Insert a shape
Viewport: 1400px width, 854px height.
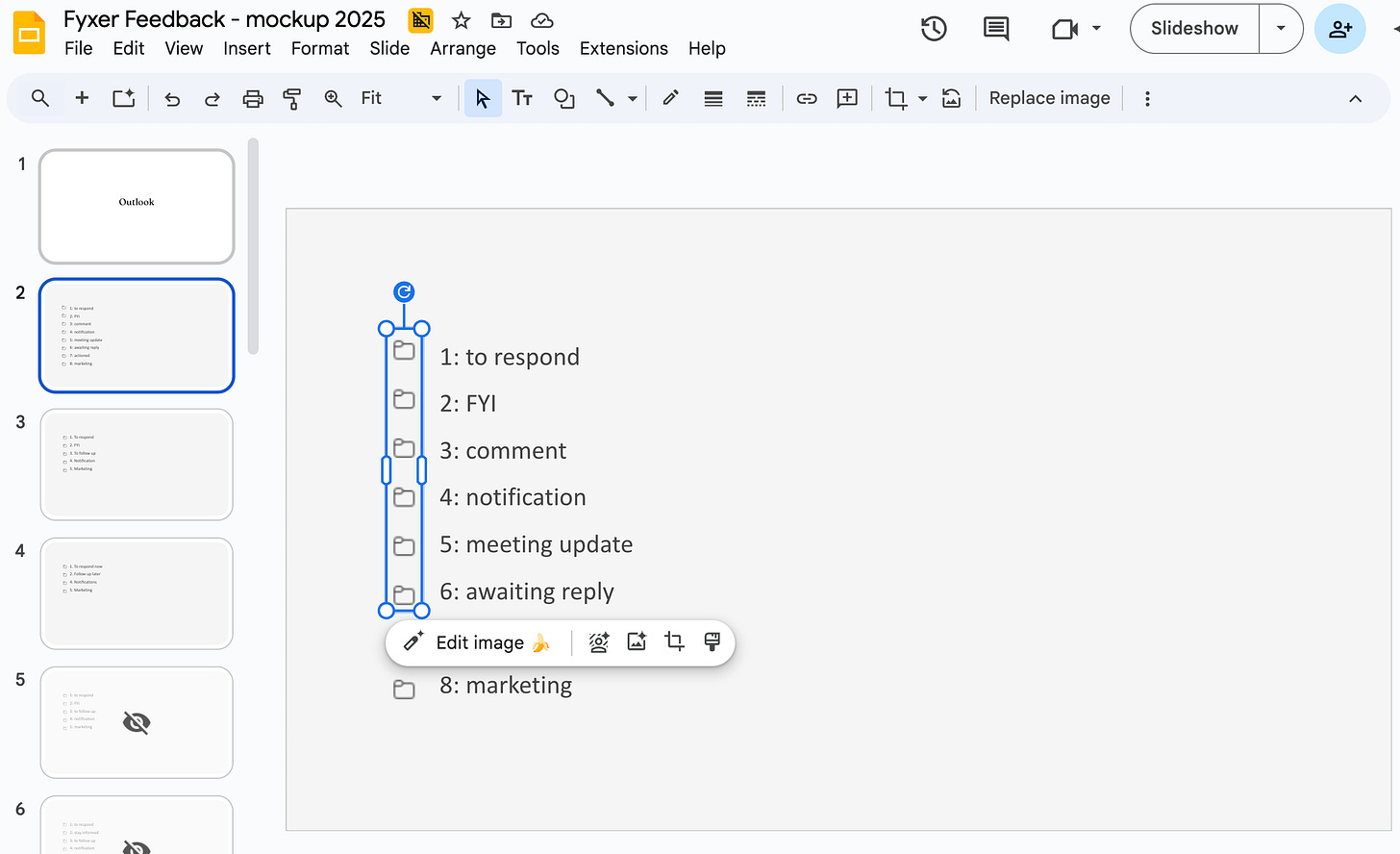(x=564, y=98)
